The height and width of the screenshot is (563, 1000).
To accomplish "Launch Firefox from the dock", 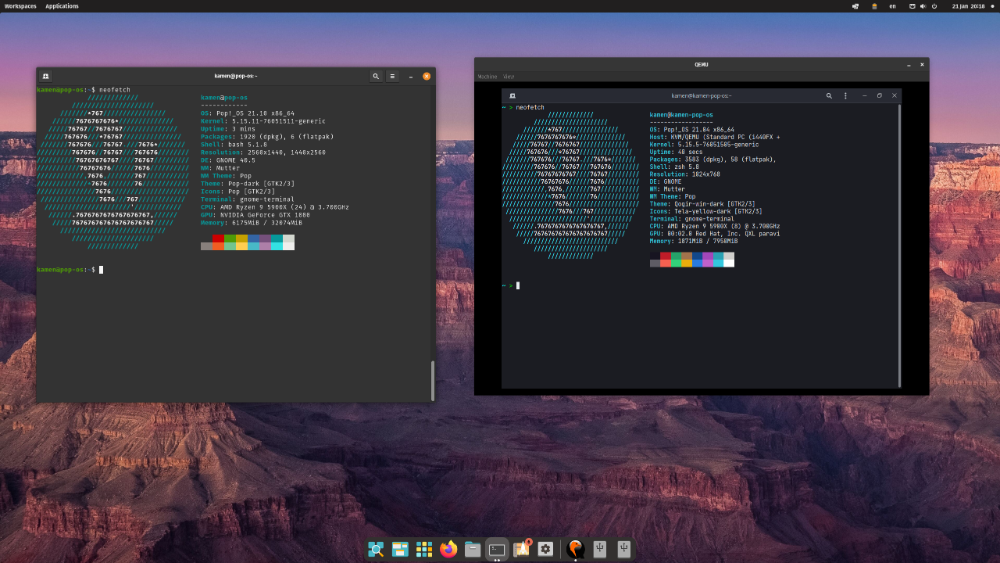I will pos(448,549).
